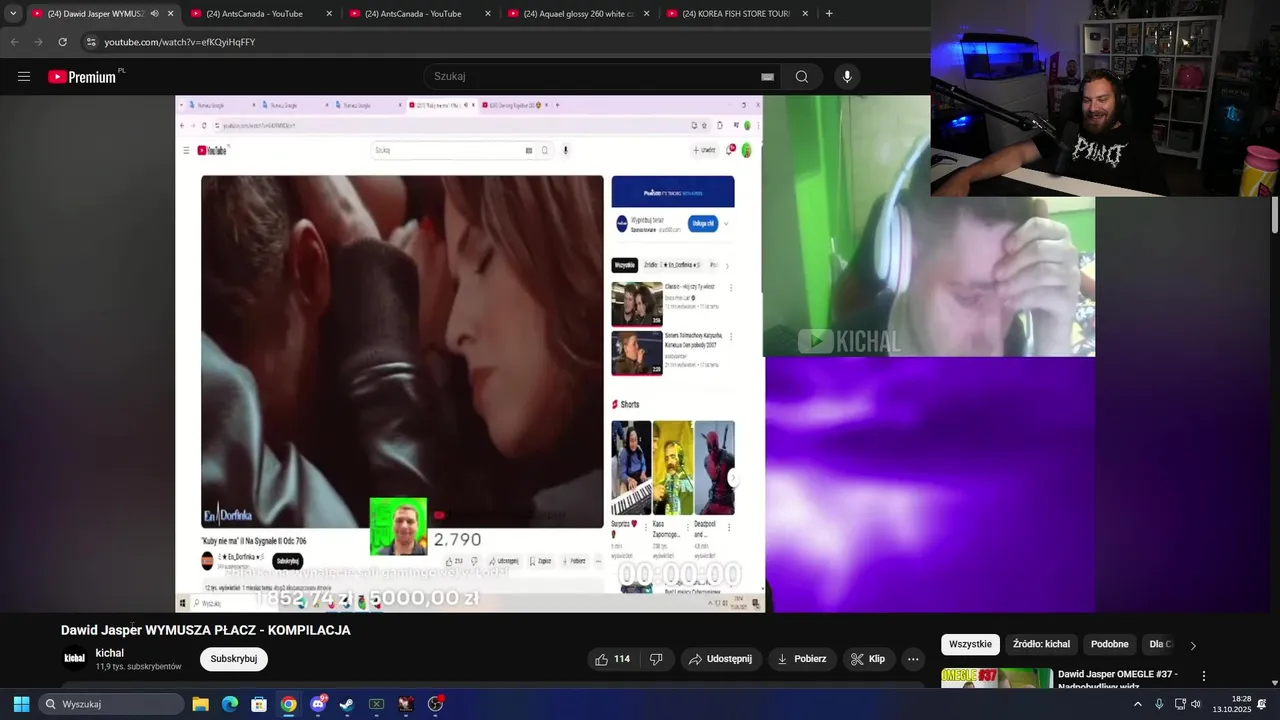Open the YouTube hamburger guide menu
1280x720 pixels.
coord(24,77)
